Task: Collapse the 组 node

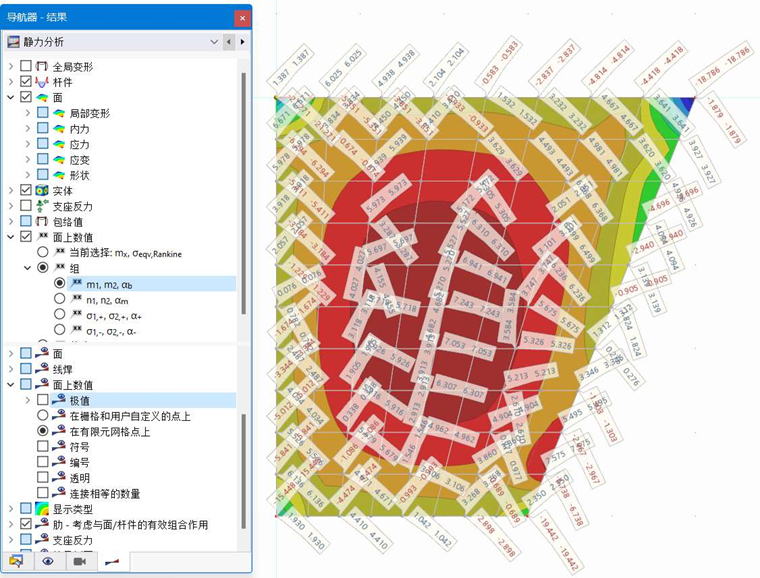Action: [28, 268]
